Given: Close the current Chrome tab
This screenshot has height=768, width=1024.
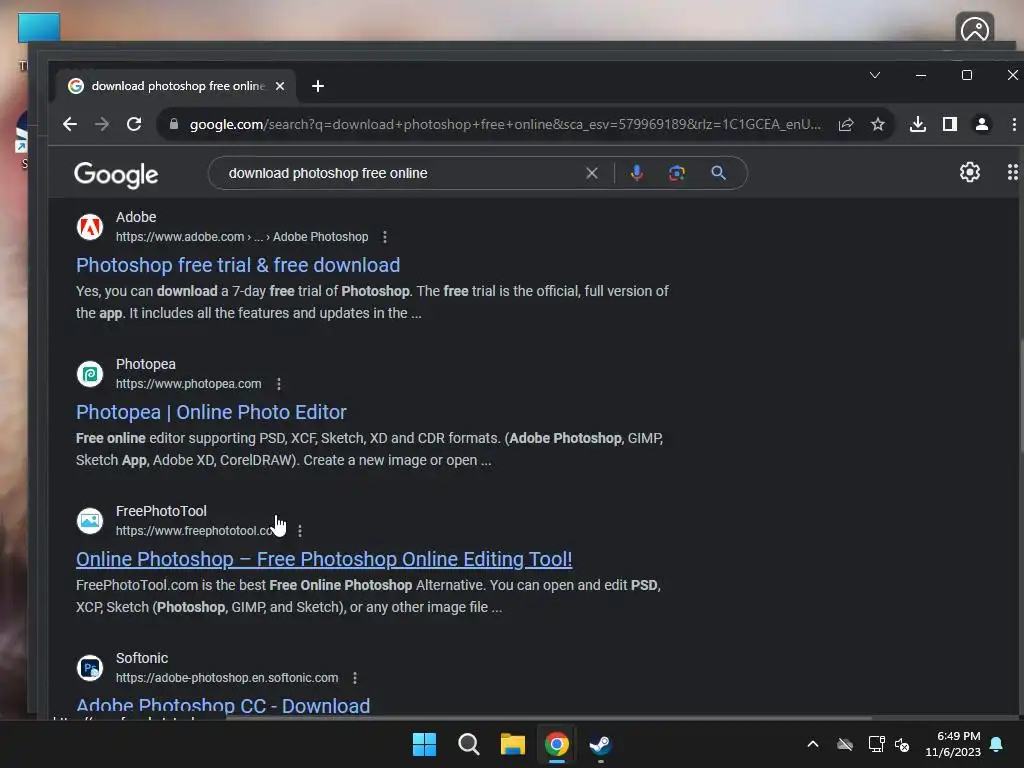Looking at the screenshot, I should click(x=280, y=86).
